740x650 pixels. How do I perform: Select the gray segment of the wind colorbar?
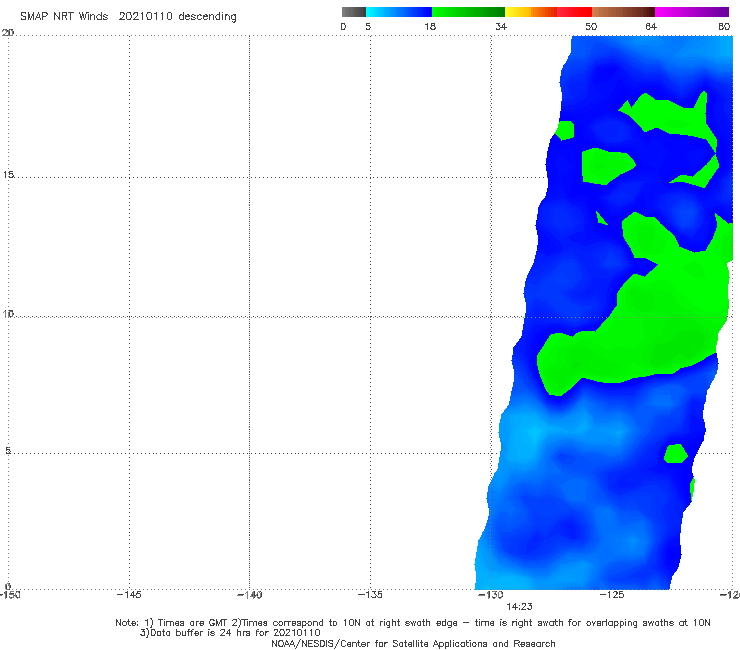pyautogui.click(x=354, y=12)
